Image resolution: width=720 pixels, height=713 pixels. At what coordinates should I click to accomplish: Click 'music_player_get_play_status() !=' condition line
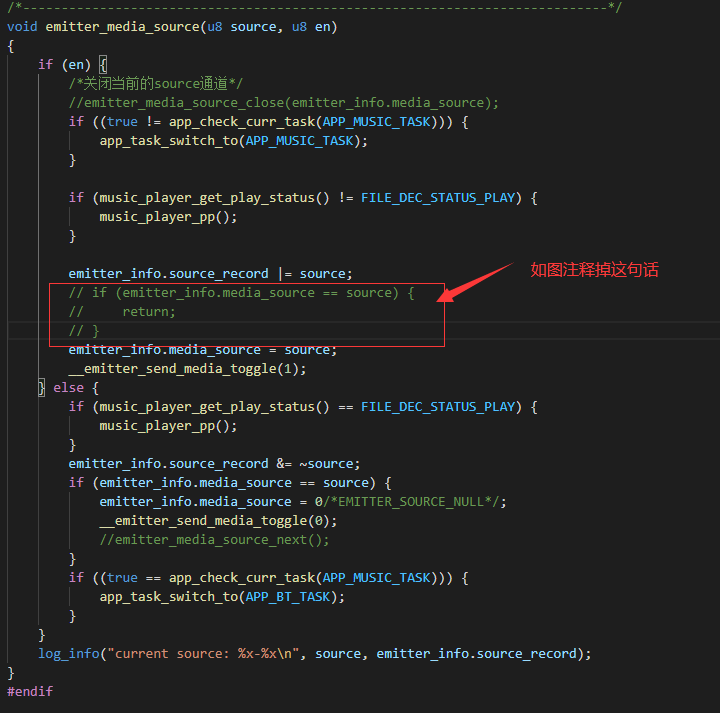[303, 198]
